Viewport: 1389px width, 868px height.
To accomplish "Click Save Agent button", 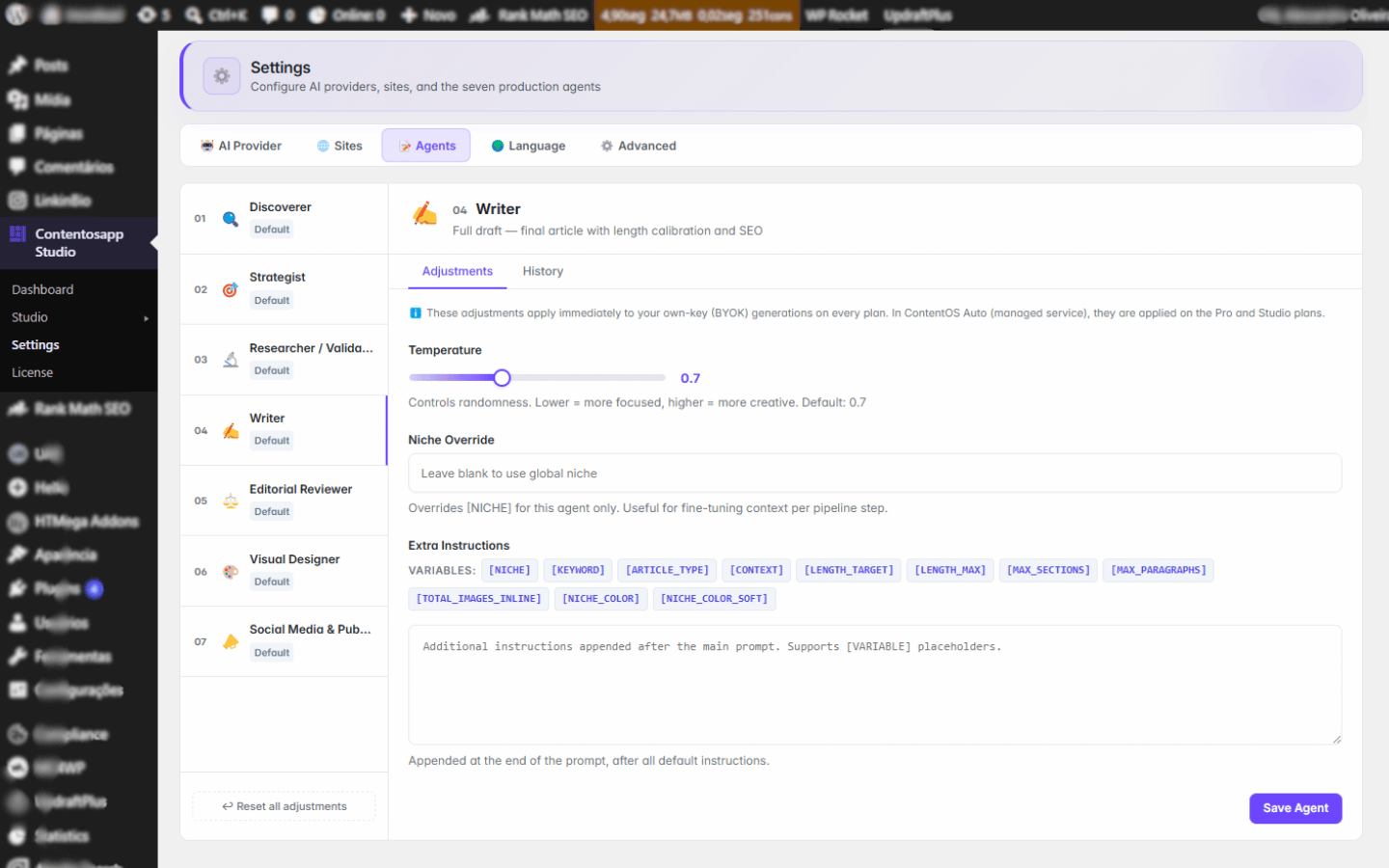I will coord(1295,808).
